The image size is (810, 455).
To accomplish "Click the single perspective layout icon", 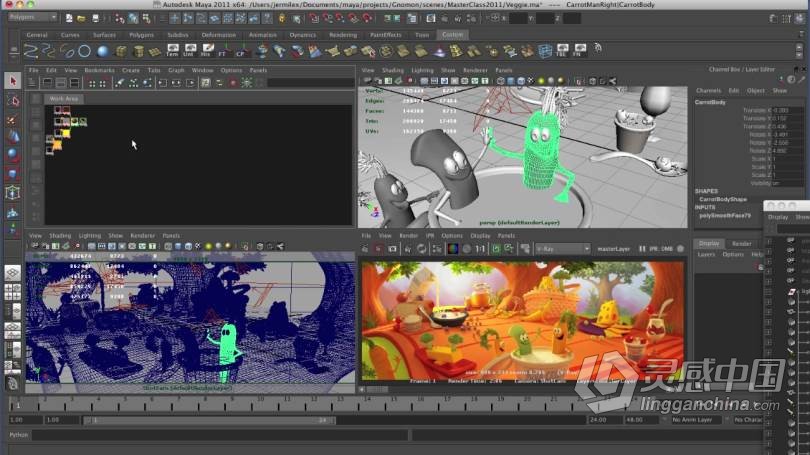I will click(12, 272).
